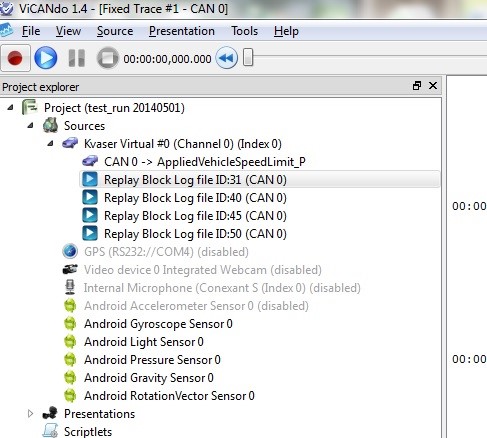The width and height of the screenshot is (487, 438).
Task: Select Replay Block Log file ID:40 icon
Action: [90, 197]
